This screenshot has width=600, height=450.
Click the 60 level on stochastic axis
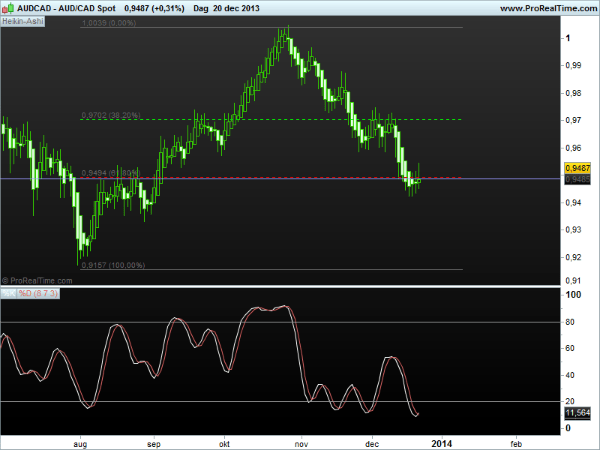pos(570,348)
